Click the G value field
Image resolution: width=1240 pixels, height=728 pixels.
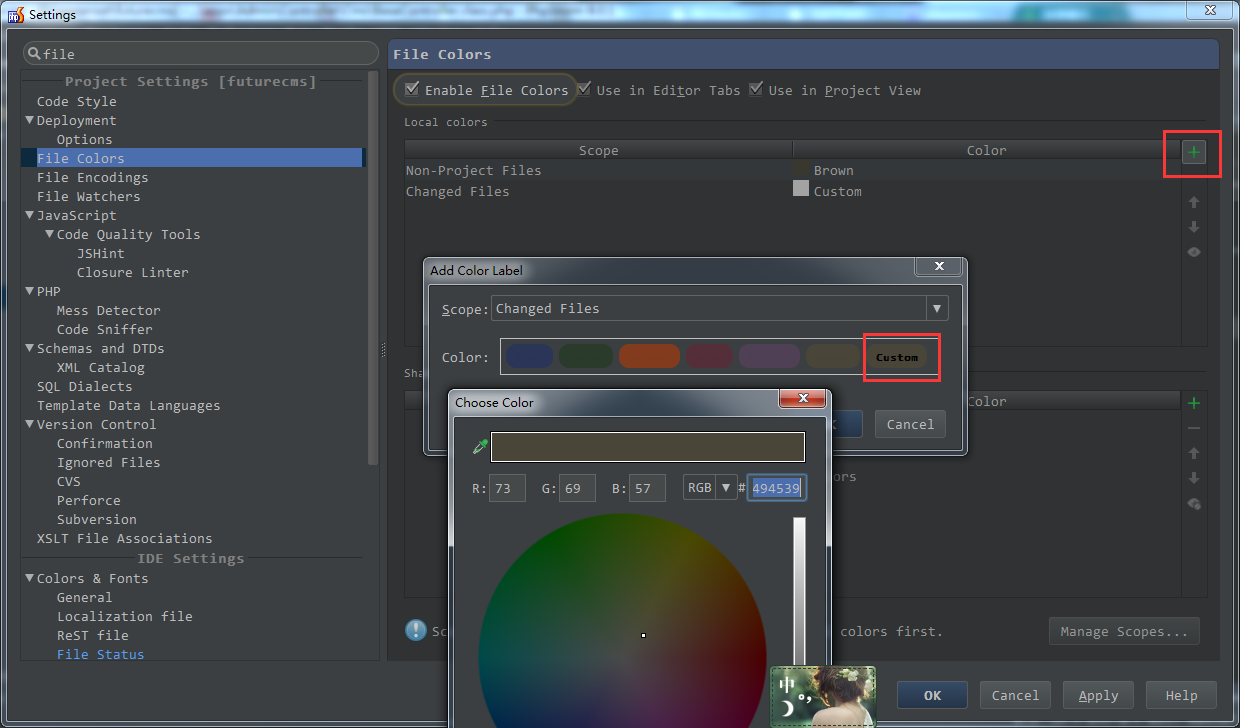577,488
